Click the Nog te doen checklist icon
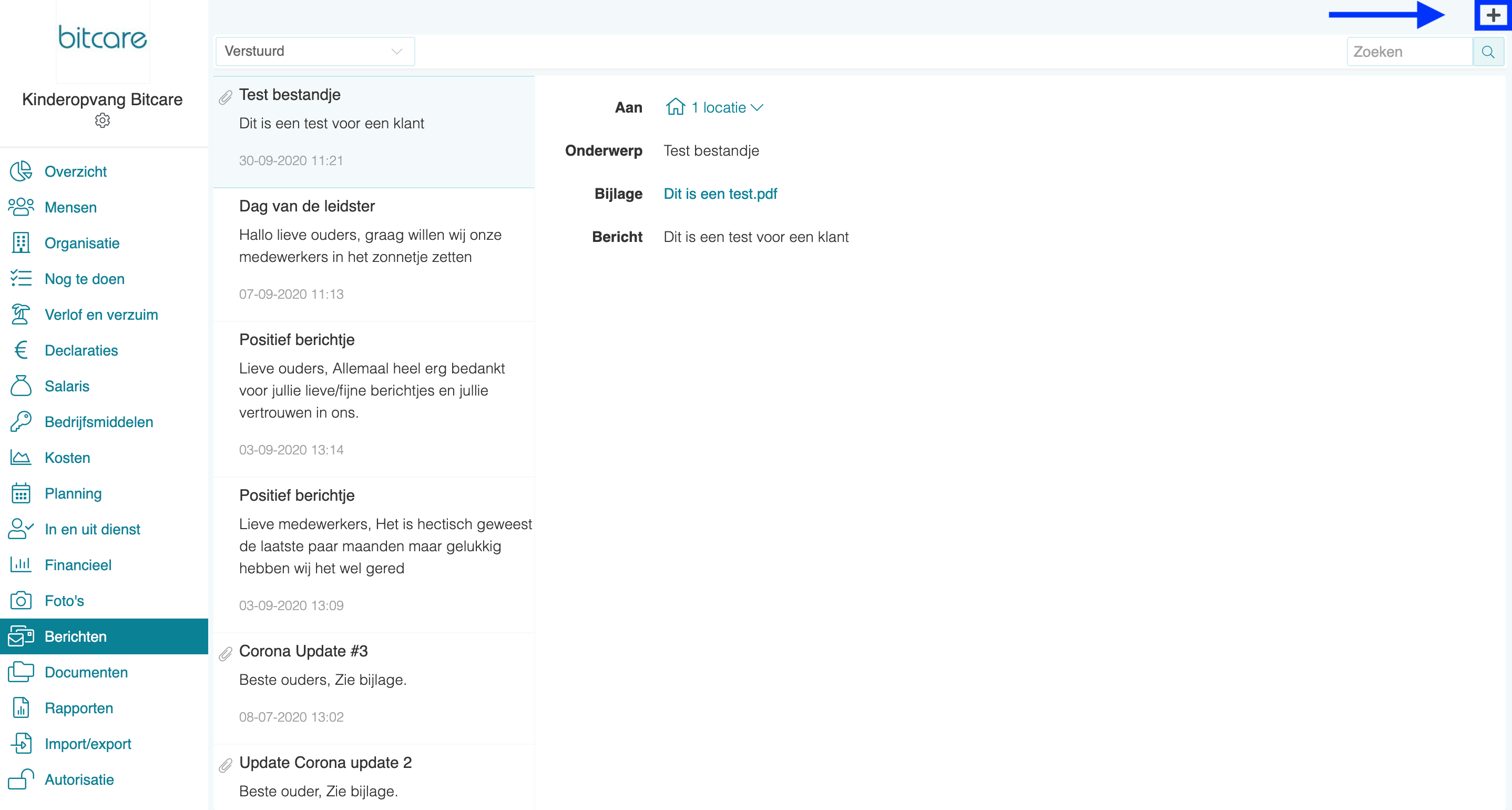 tap(21, 278)
